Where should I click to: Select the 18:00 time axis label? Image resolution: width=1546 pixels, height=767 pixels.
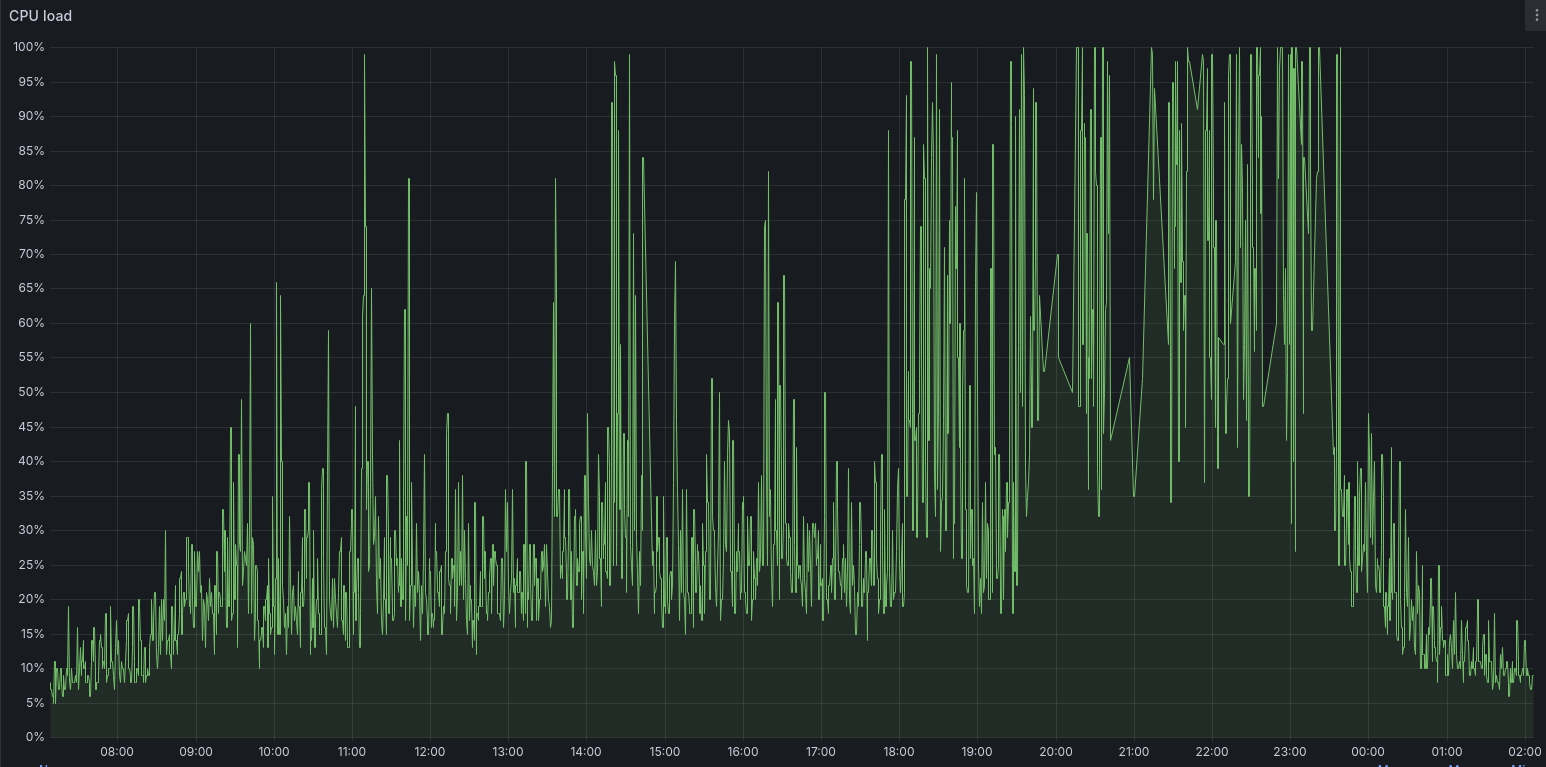click(898, 751)
